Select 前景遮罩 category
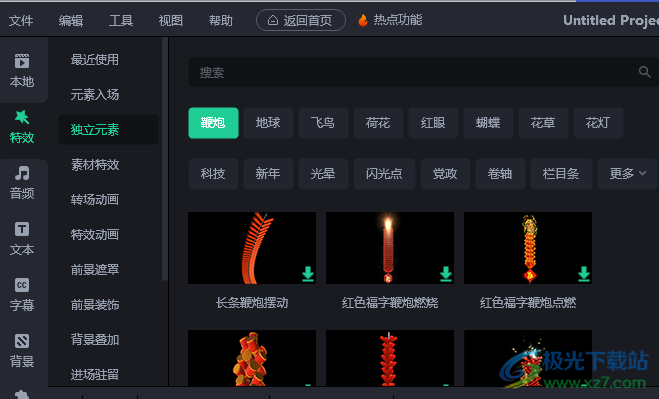Image resolution: width=659 pixels, height=399 pixels. [95, 269]
